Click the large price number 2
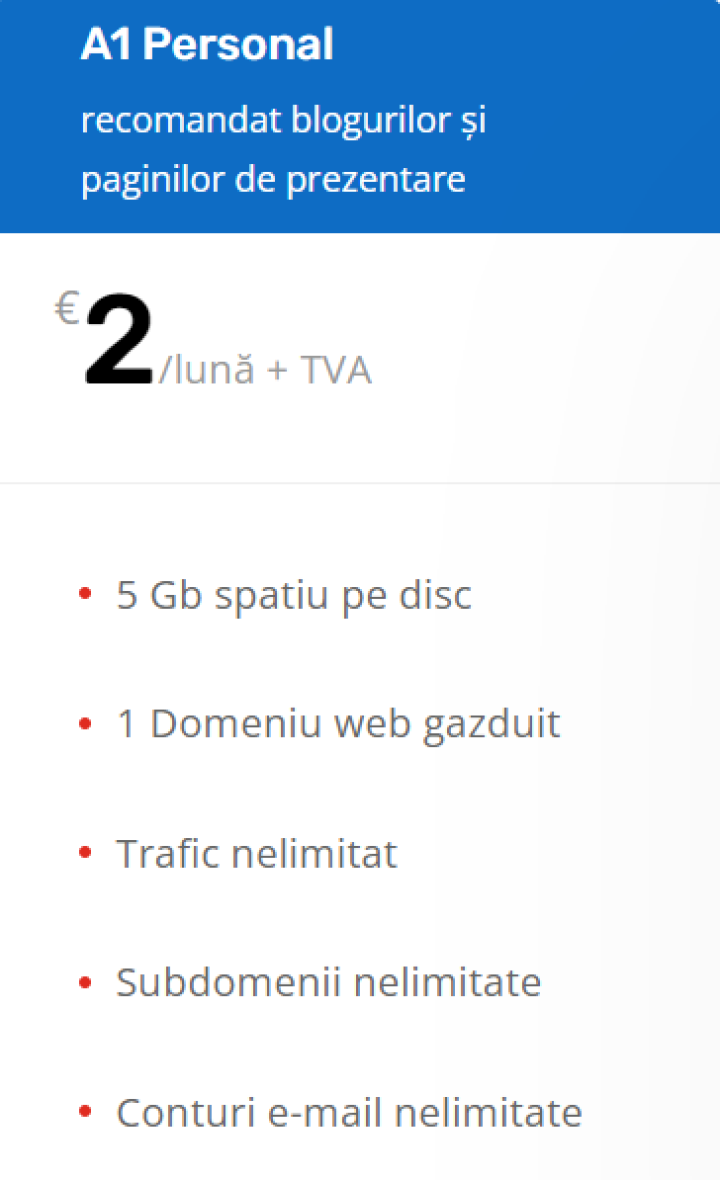The height and width of the screenshot is (1180, 720). 119,340
